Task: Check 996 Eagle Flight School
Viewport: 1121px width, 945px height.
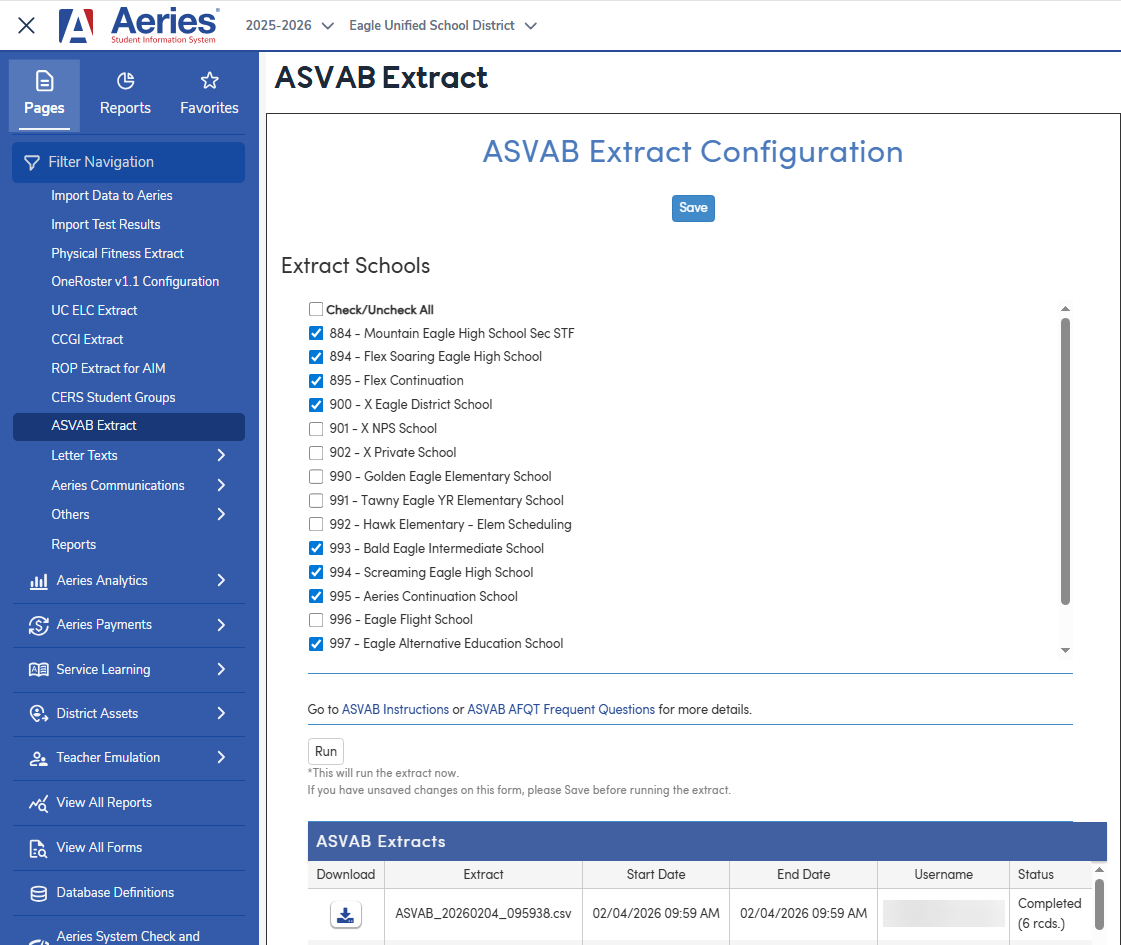Action: [x=315, y=620]
